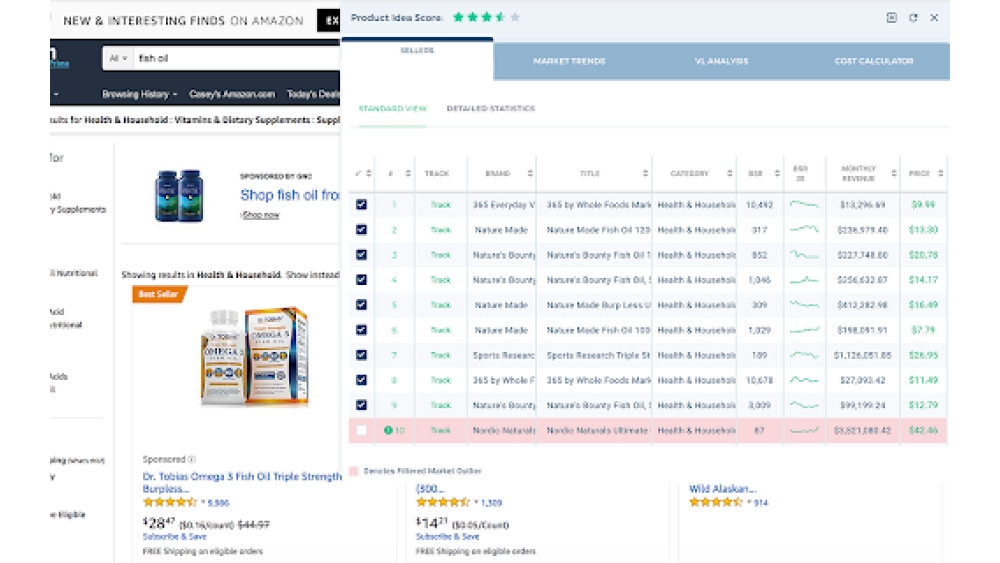The image size is (1000, 563).
Task: Click price $26.95 in row 7
Action: [x=923, y=355]
